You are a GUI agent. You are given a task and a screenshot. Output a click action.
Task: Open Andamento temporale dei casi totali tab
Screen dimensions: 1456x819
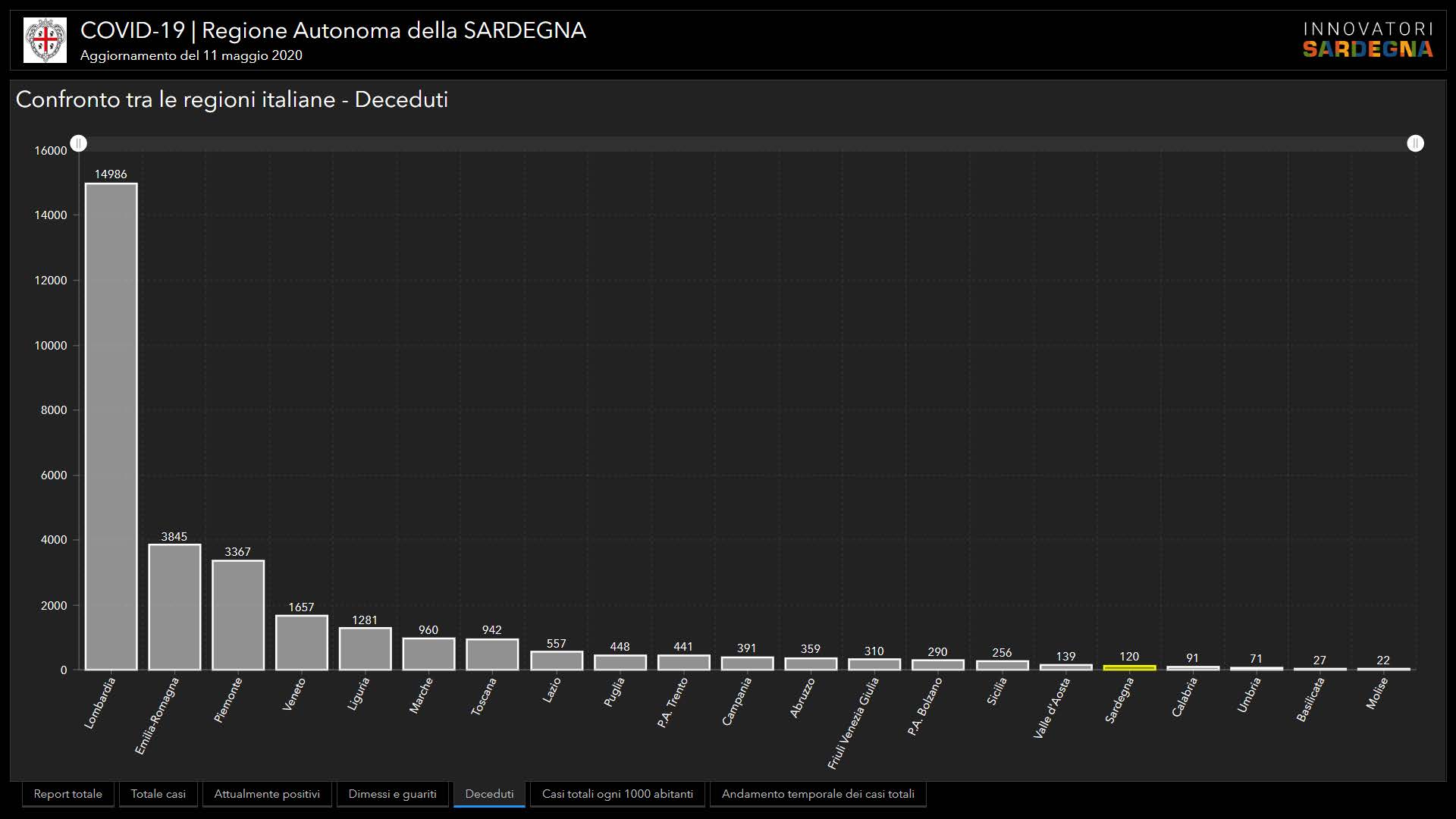(817, 794)
